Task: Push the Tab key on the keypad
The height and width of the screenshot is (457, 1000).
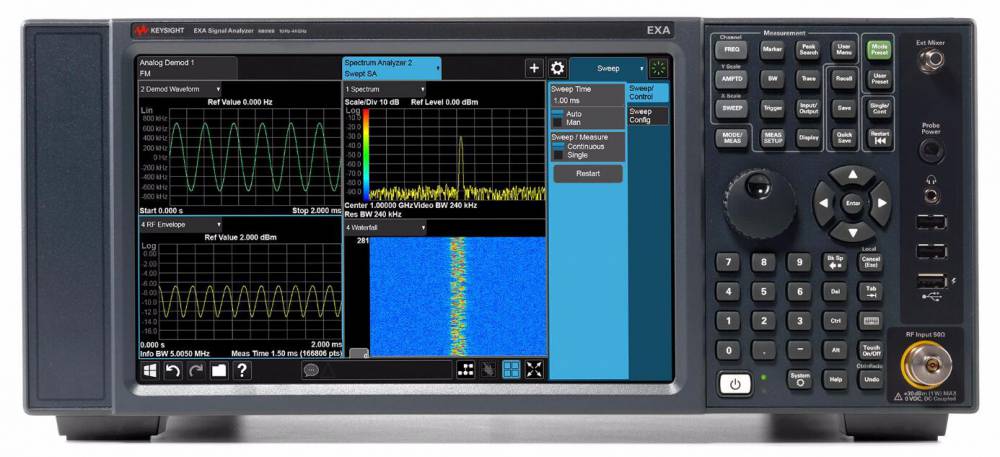Action: [871, 291]
